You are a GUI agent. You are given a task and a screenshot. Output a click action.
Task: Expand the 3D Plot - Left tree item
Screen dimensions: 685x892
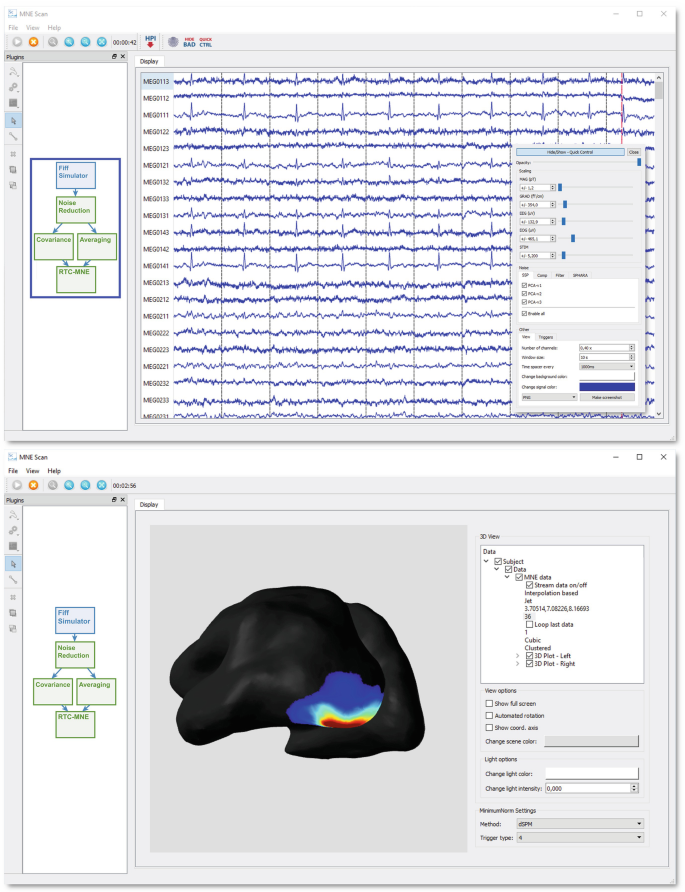[x=517, y=656]
